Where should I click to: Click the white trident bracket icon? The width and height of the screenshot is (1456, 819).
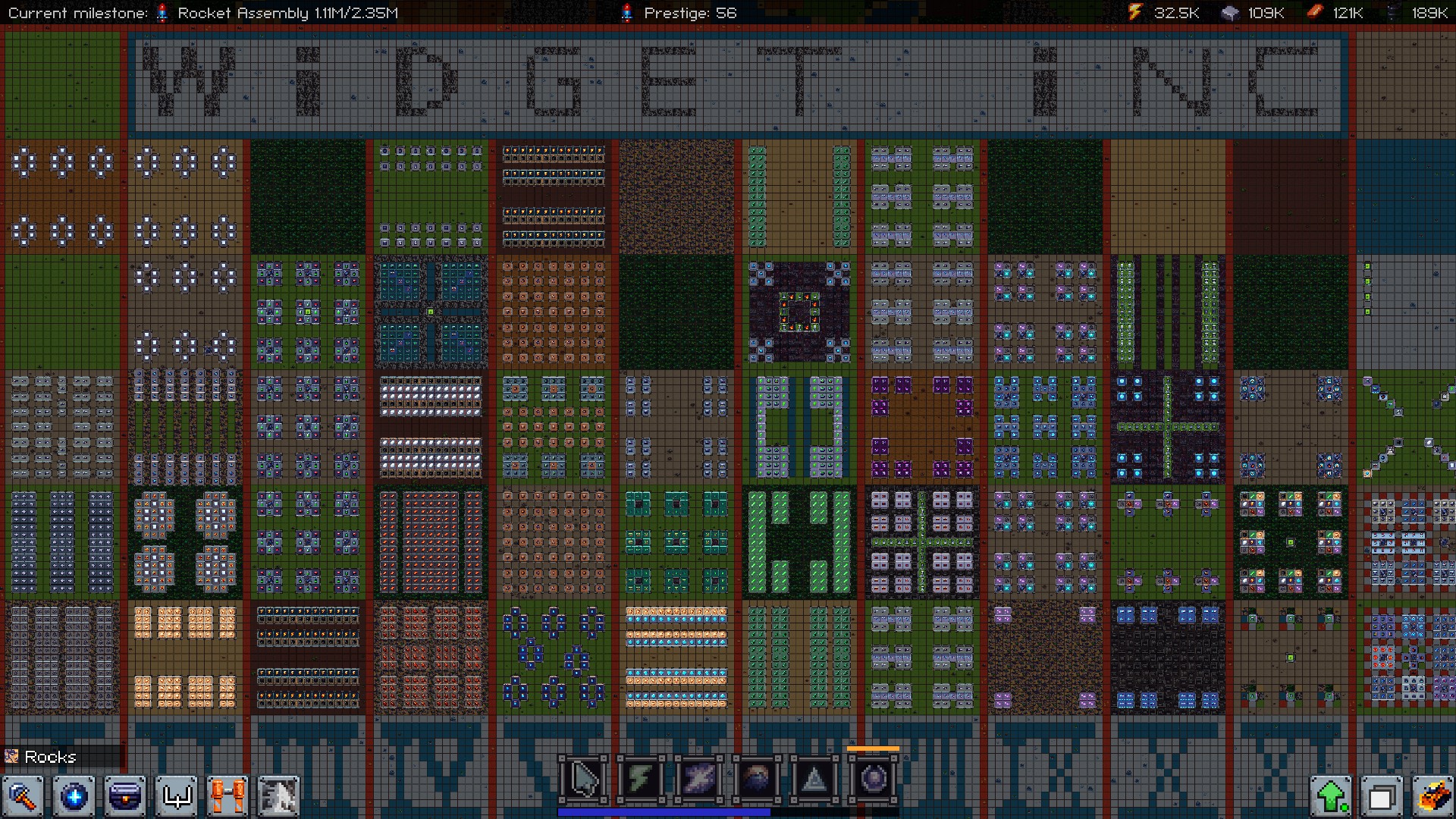(177, 797)
